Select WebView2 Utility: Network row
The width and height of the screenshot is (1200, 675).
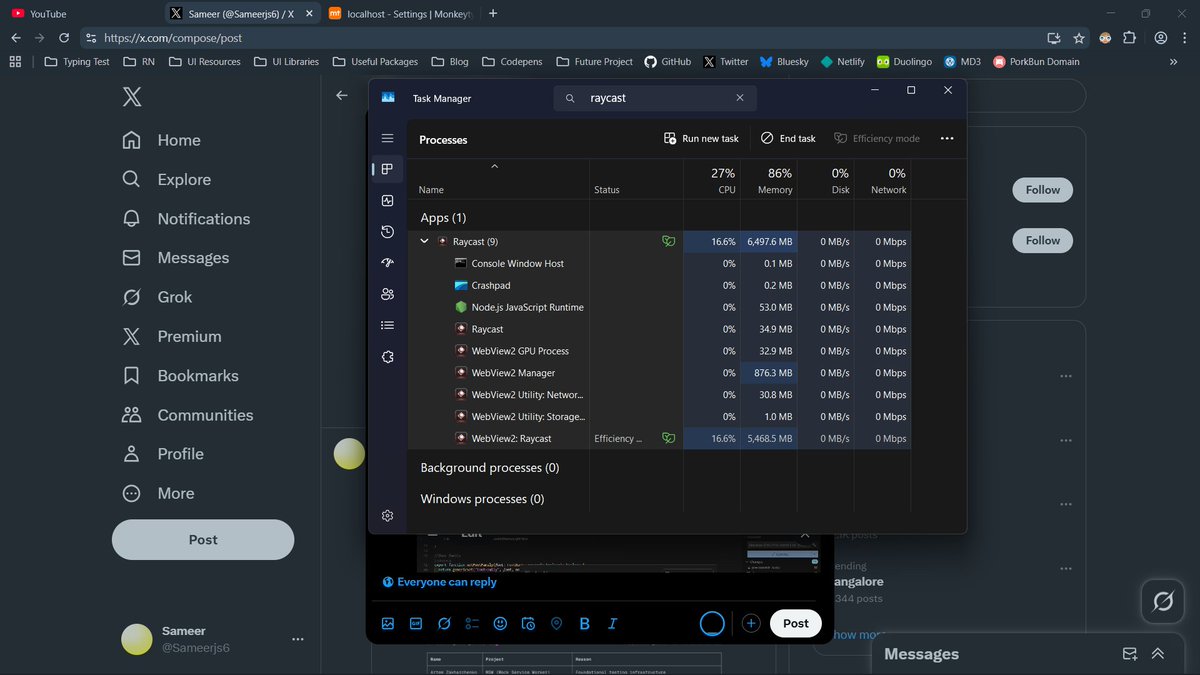(x=660, y=395)
